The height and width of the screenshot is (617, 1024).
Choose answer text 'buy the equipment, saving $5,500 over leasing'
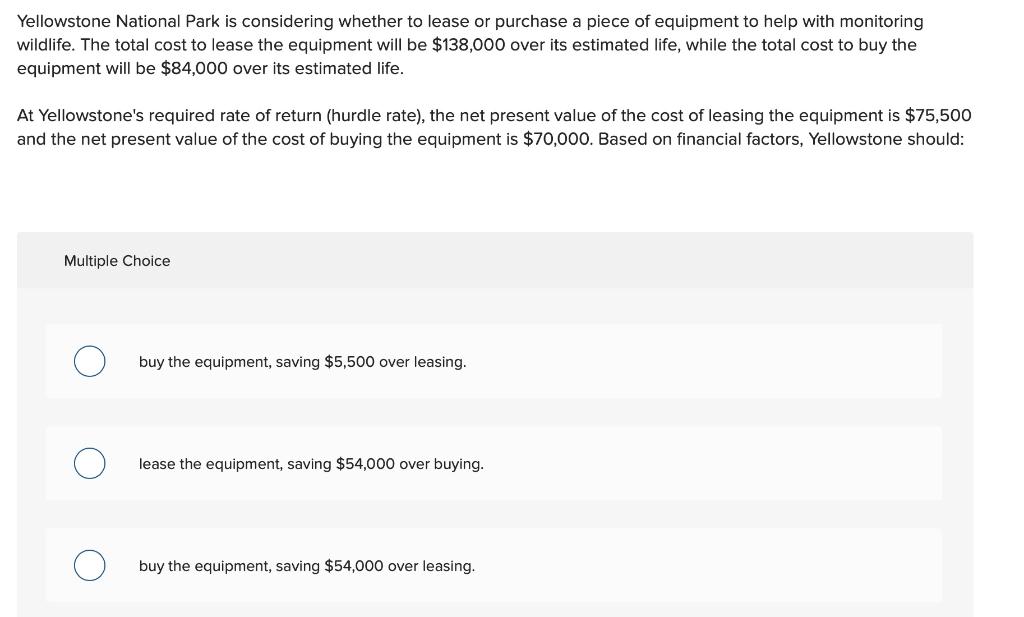[x=302, y=362]
